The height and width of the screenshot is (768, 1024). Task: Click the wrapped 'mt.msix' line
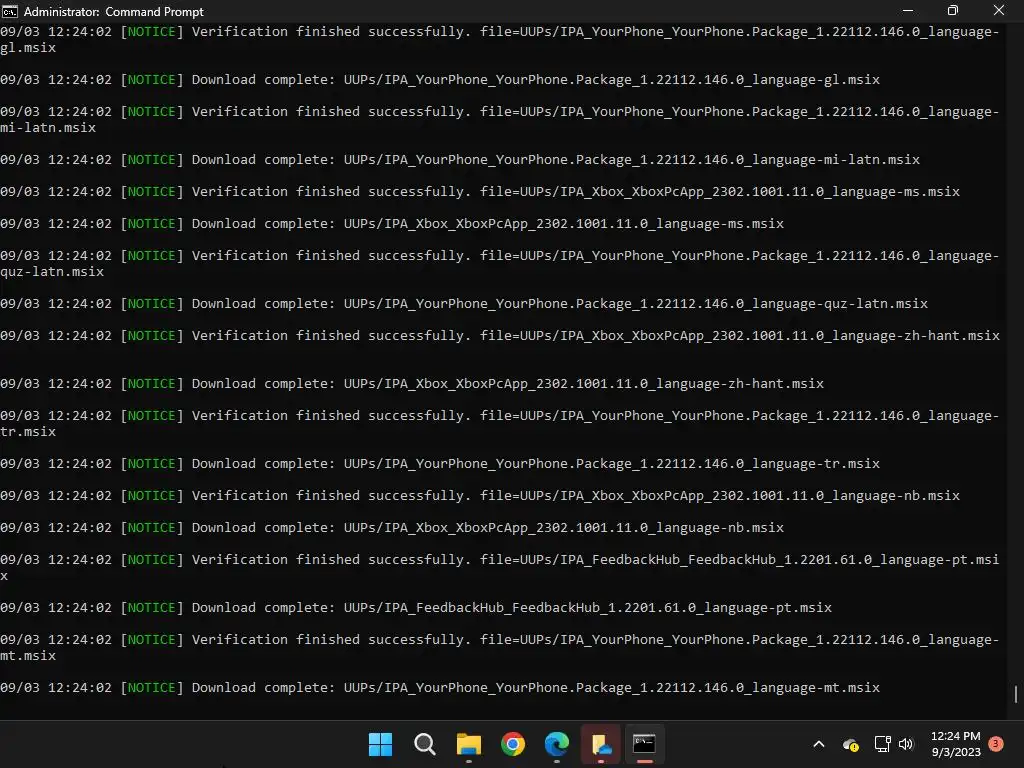pyautogui.click(x=28, y=656)
